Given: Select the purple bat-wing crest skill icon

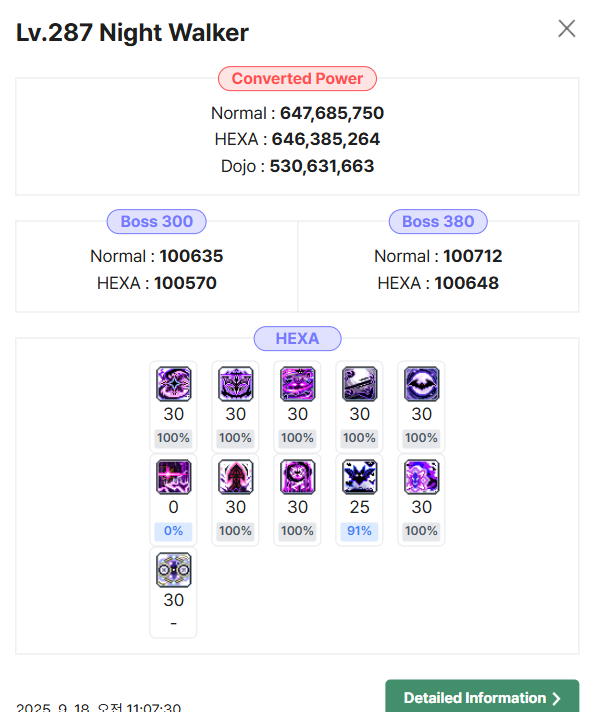Looking at the screenshot, I should [x=235, y=384].
